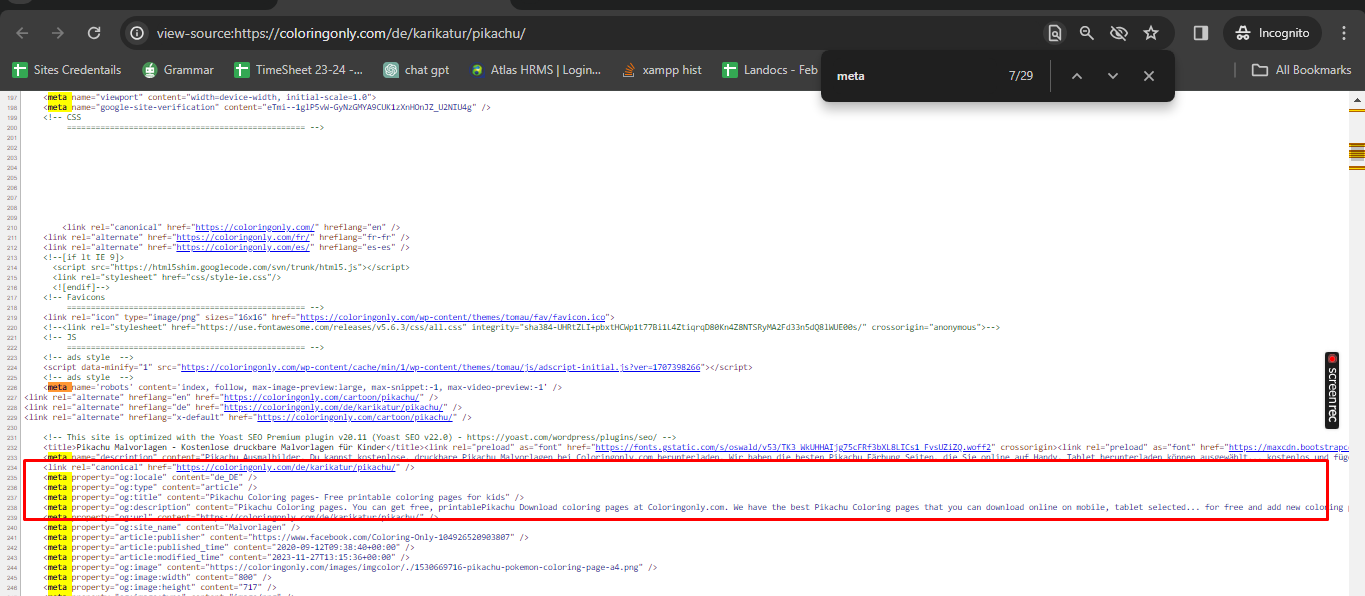Click the browser forward arrow

[58, 33]
